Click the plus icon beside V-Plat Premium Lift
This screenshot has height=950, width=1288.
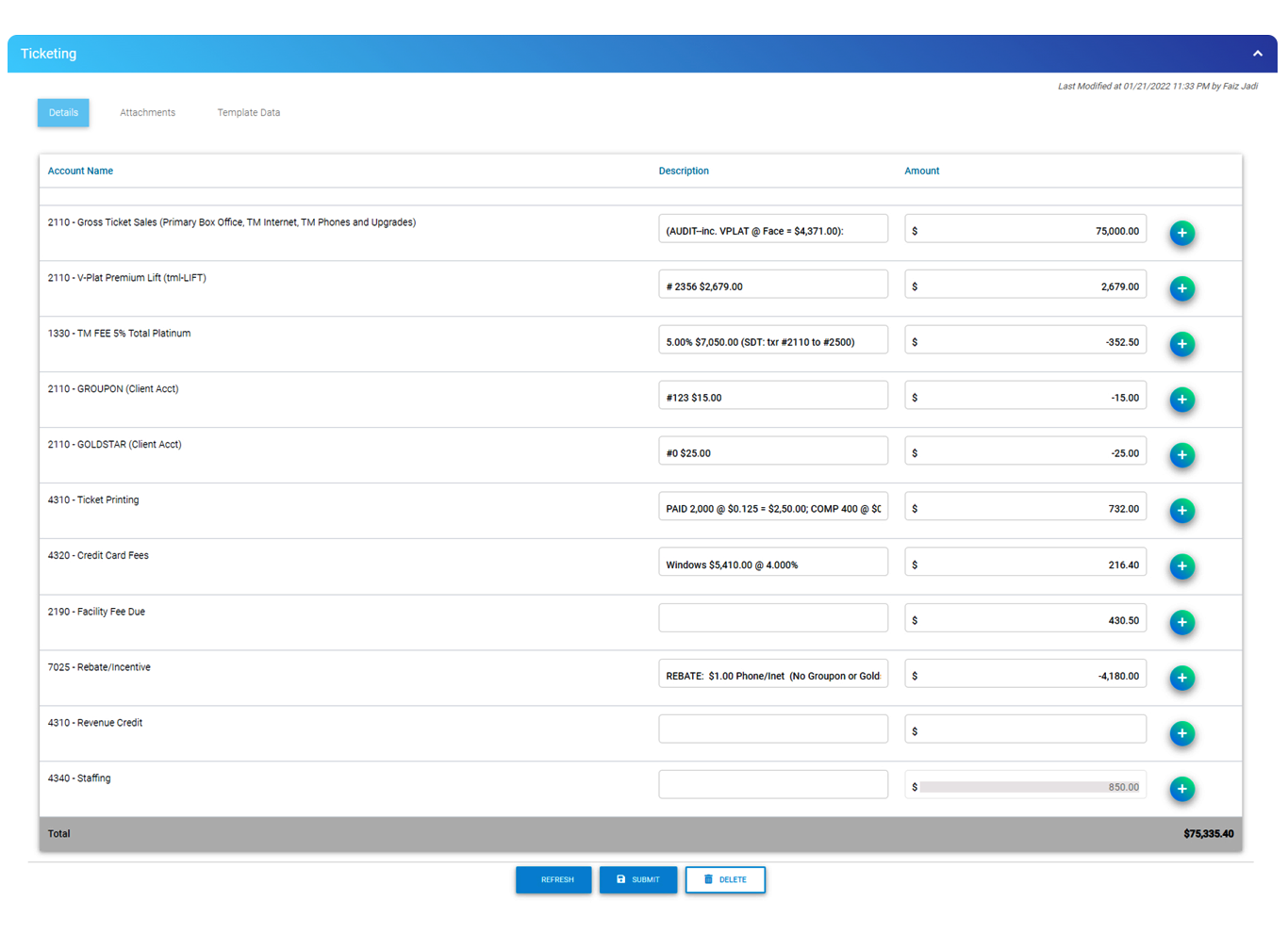click(1182, 288)
